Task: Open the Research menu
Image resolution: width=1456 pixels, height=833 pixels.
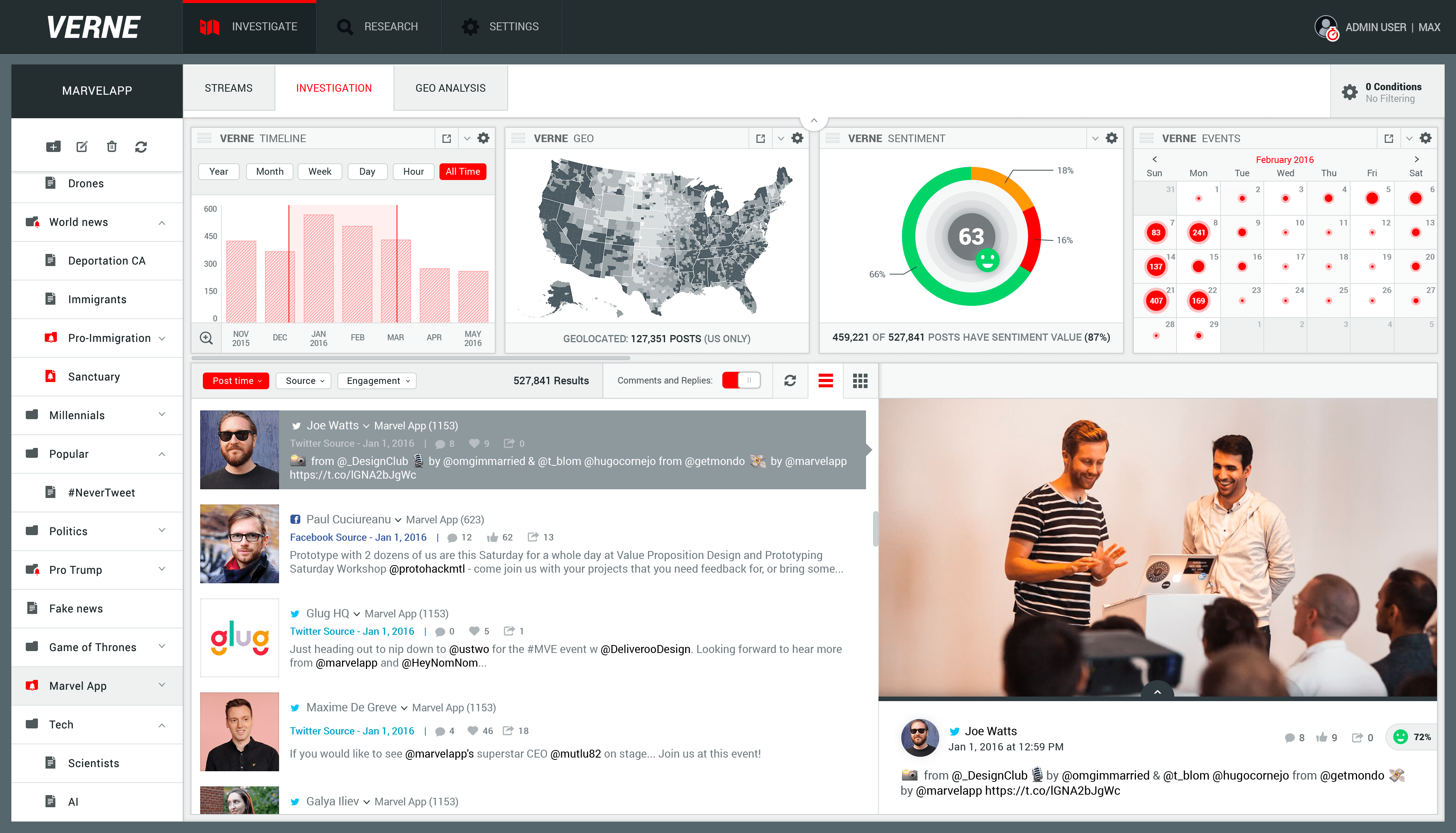Action: (x=378, y=27)
